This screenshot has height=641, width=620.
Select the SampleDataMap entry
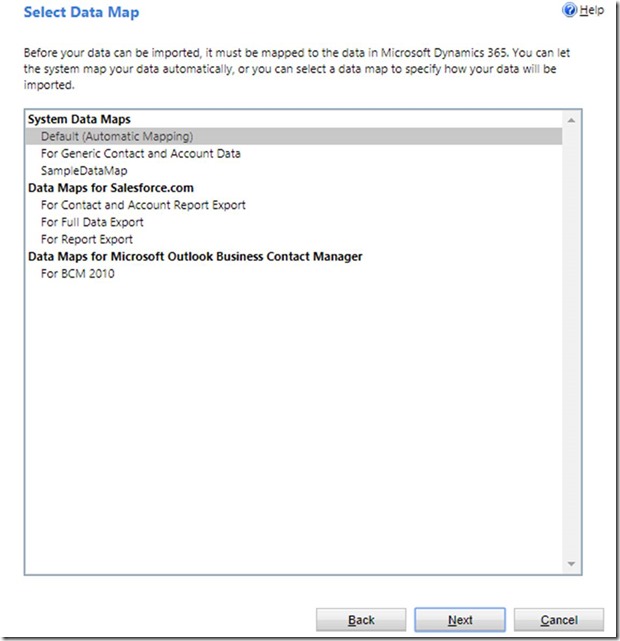click(84, 171)
